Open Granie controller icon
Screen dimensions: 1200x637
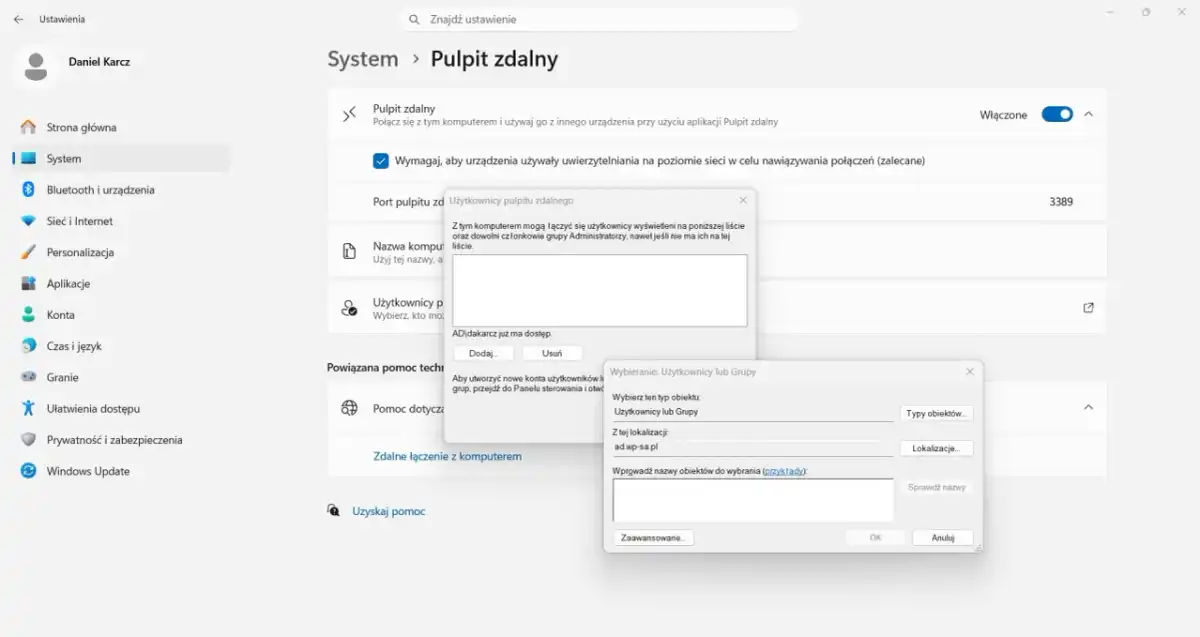tap(28, 377)
